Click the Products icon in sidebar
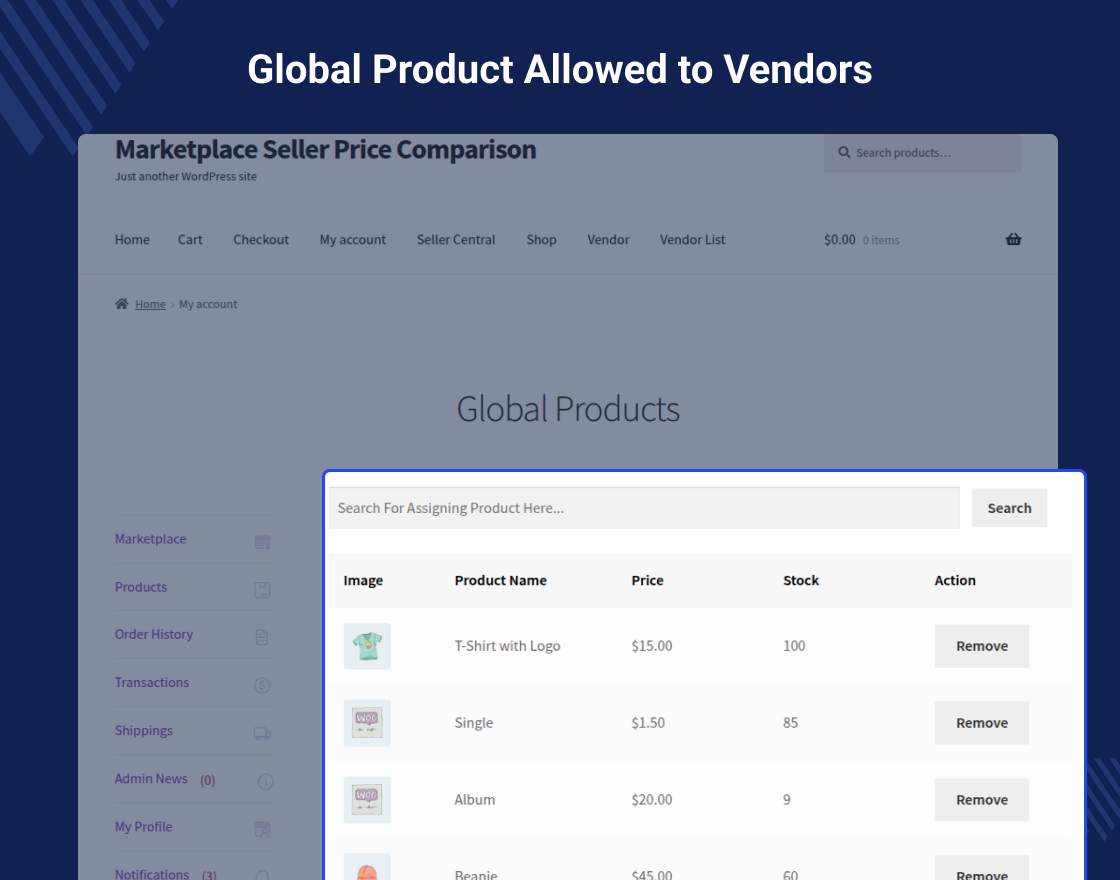The image size is (1120, 880). (262, 590)
